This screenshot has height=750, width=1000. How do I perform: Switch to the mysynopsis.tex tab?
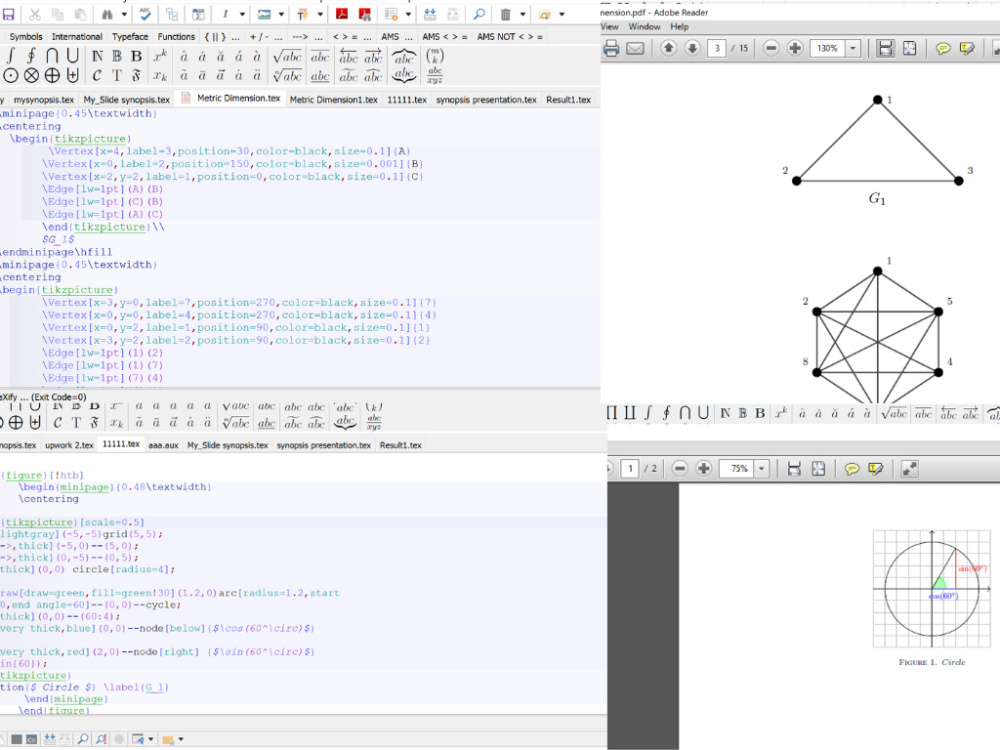44,99
